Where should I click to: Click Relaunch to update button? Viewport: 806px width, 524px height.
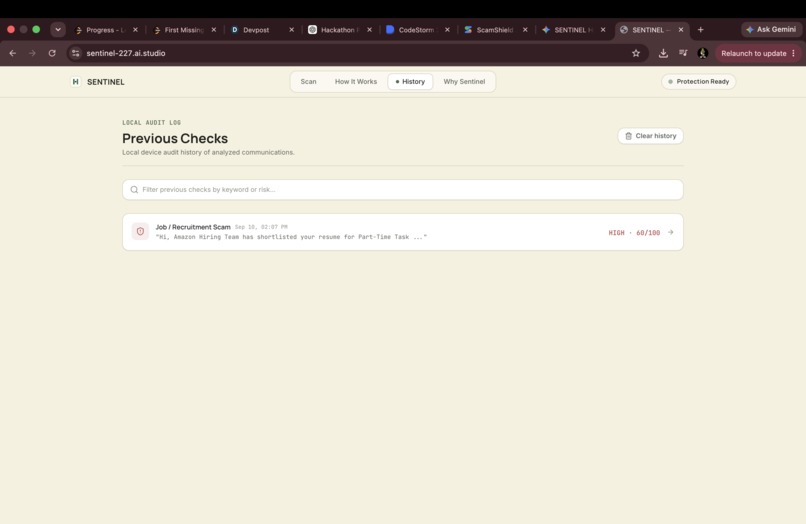click(754, 53)
